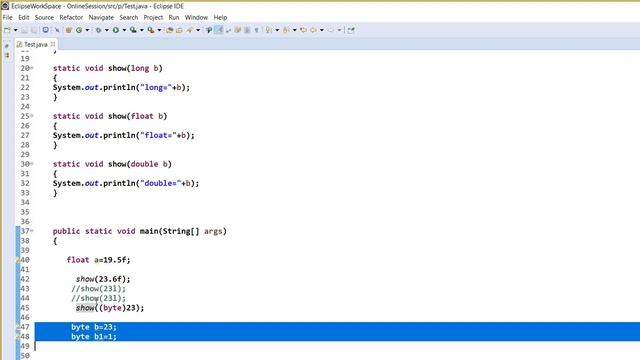The width and height of the screenshot is (640, 360).
Task: Collapse the show(double b) method at line 30
Action: pos(32,164)
